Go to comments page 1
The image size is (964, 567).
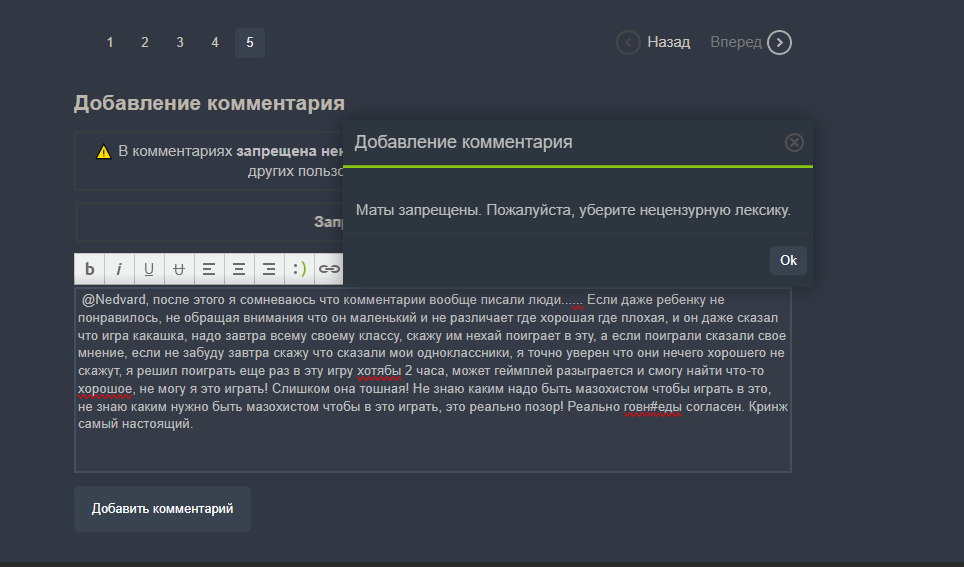click(x=110, y=43)
